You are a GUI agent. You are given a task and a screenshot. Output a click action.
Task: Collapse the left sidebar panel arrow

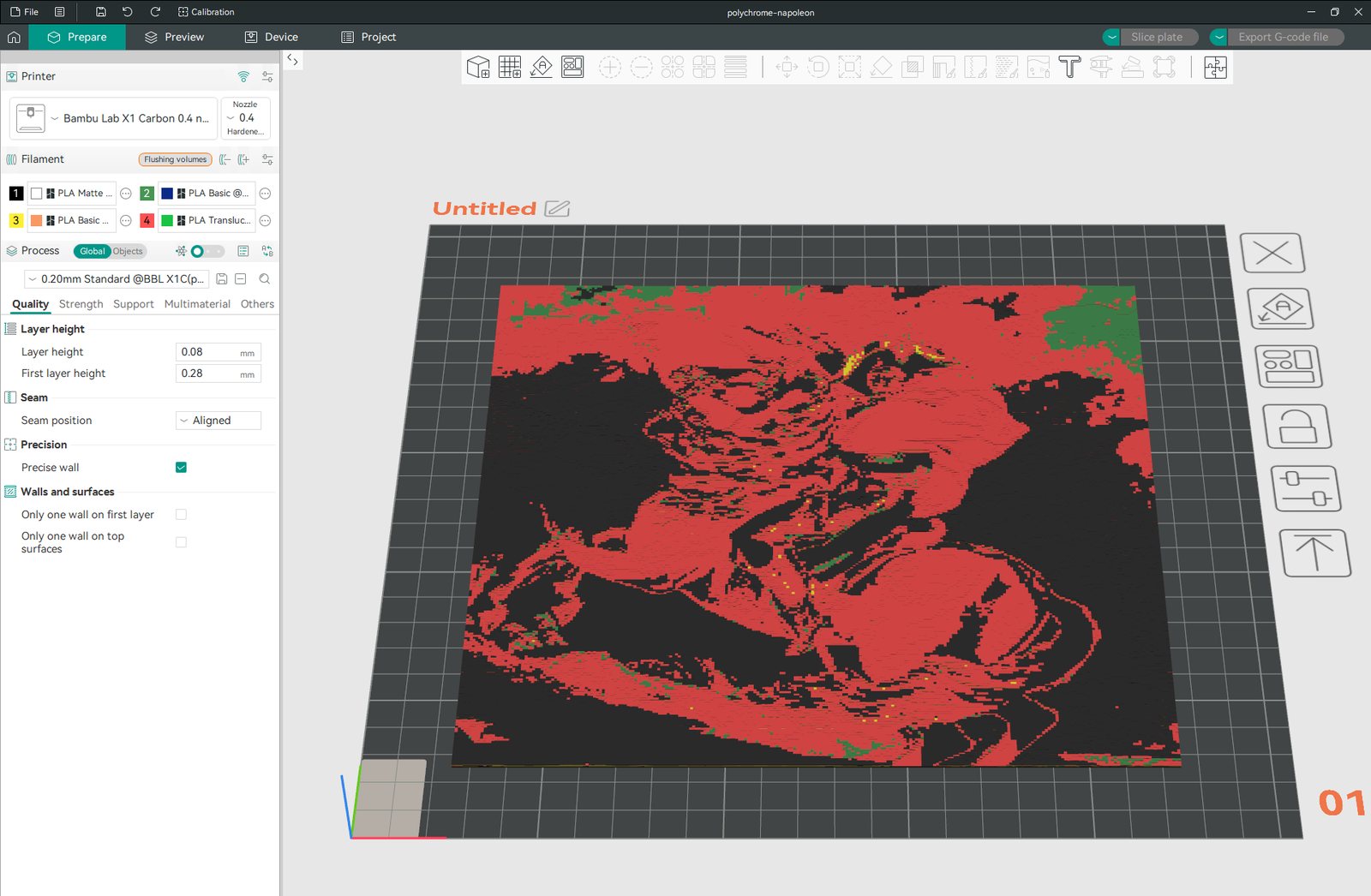tap(292, 60)
